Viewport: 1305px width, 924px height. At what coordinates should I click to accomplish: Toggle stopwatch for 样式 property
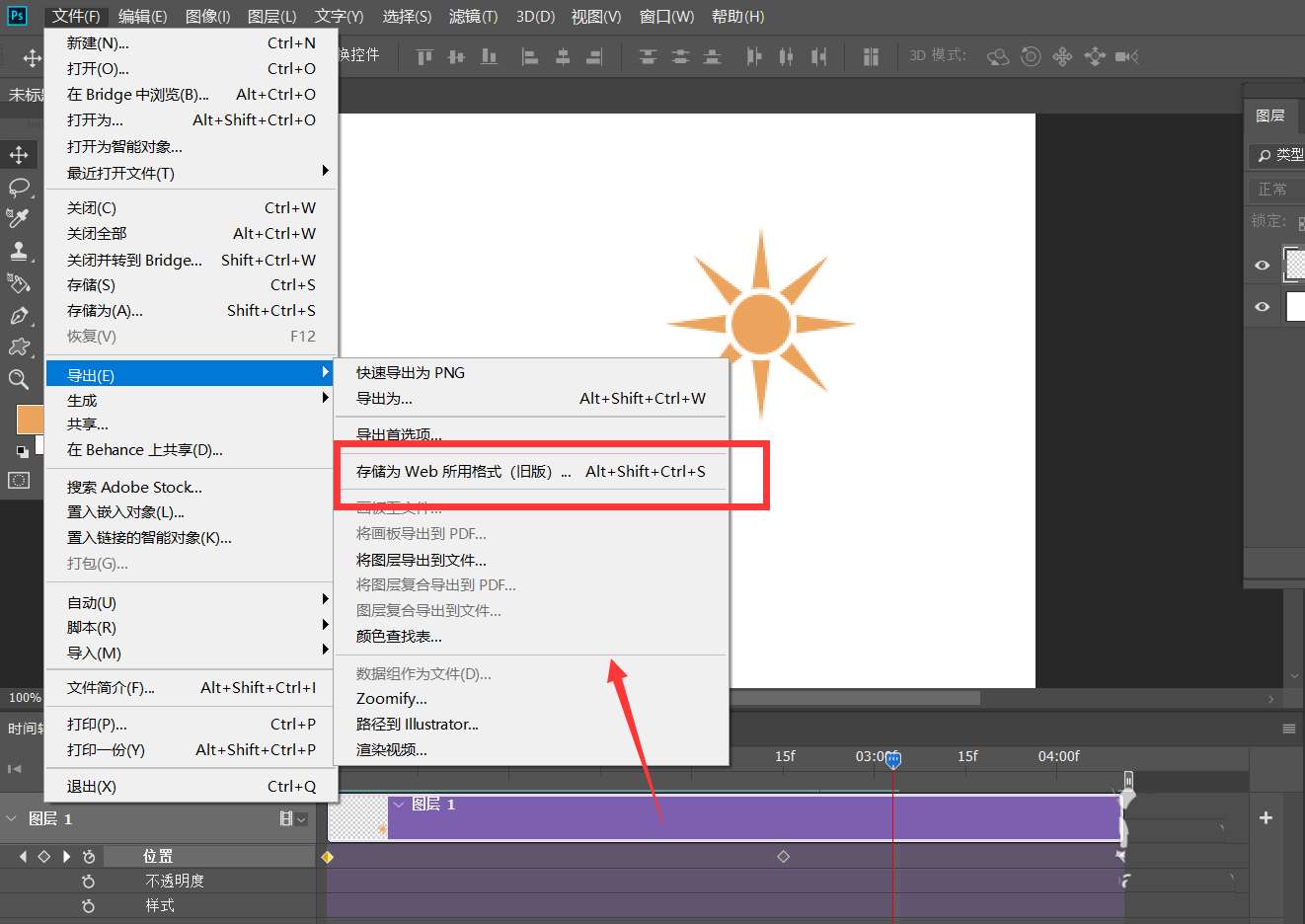click(x=89, y=905)
